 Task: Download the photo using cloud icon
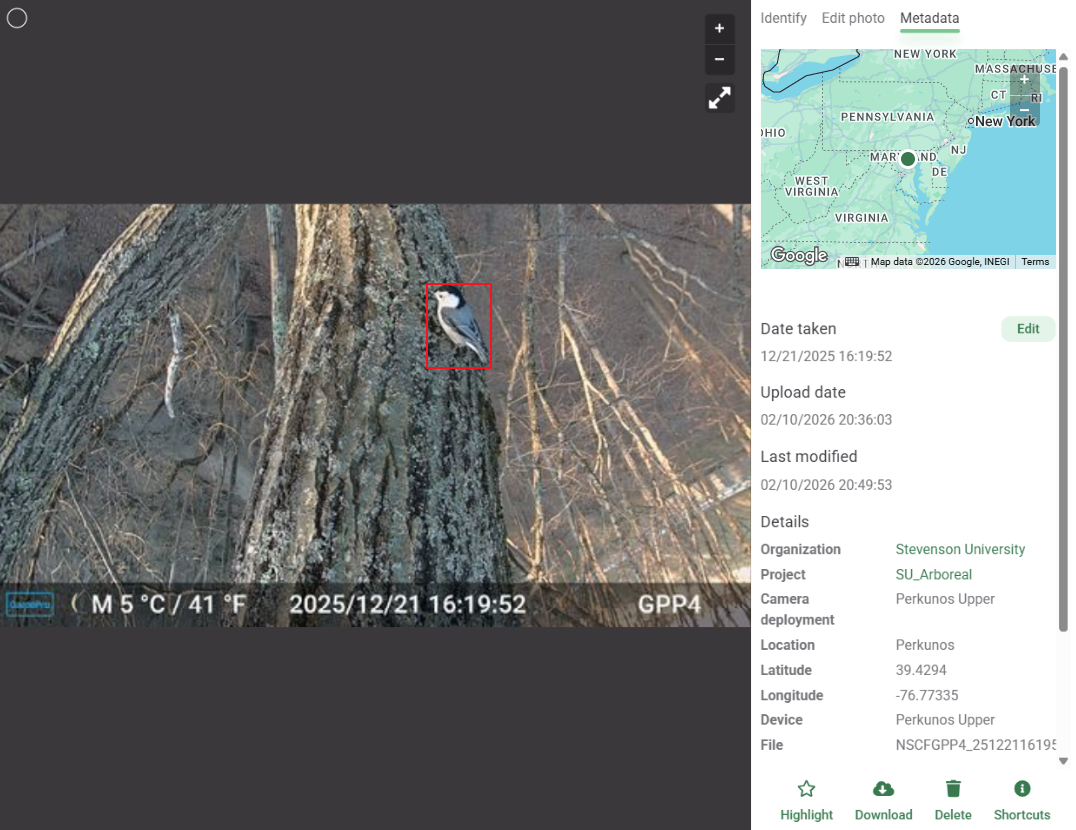[883, 789]
